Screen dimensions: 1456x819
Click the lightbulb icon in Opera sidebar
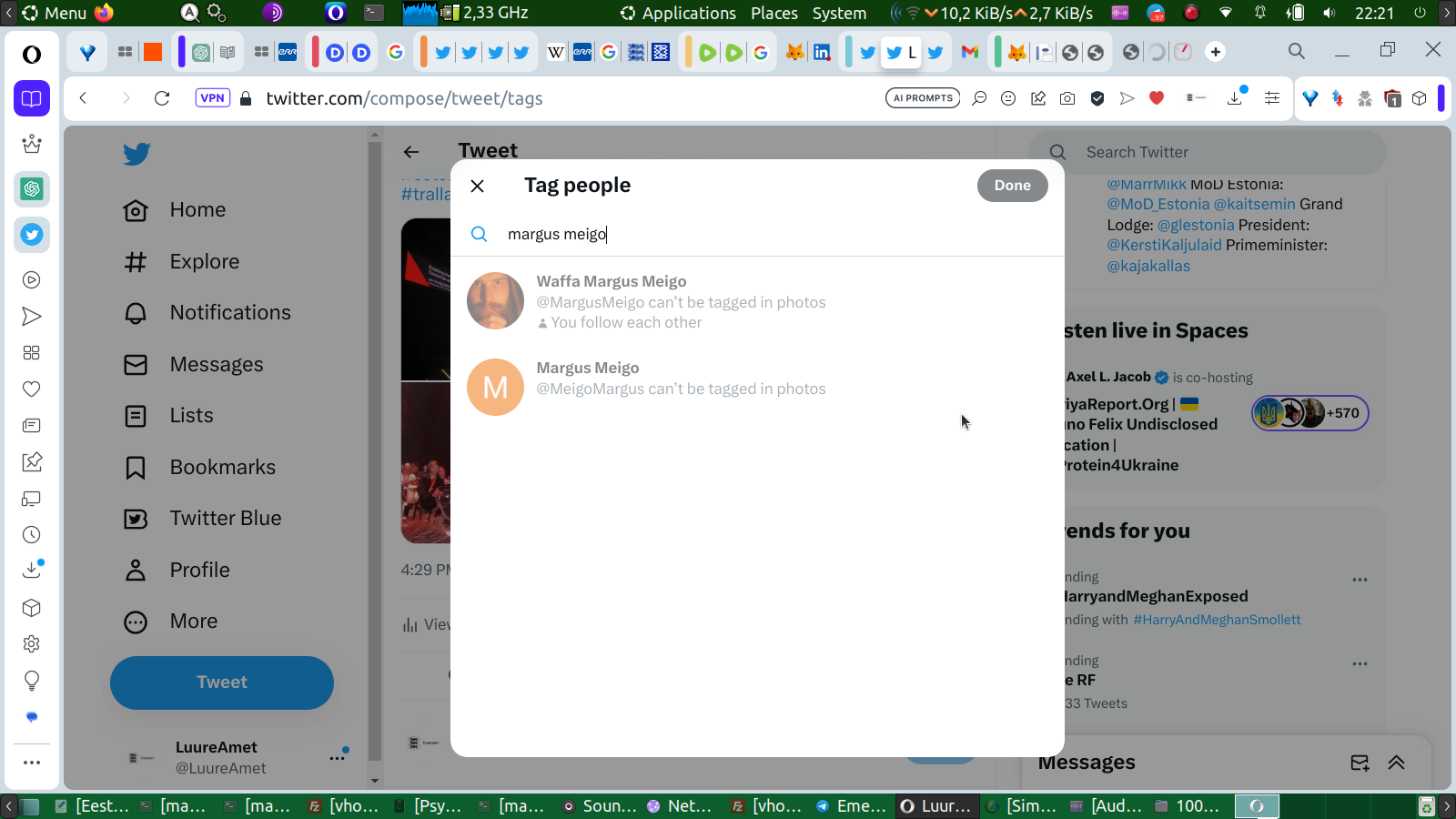[32, 681]
